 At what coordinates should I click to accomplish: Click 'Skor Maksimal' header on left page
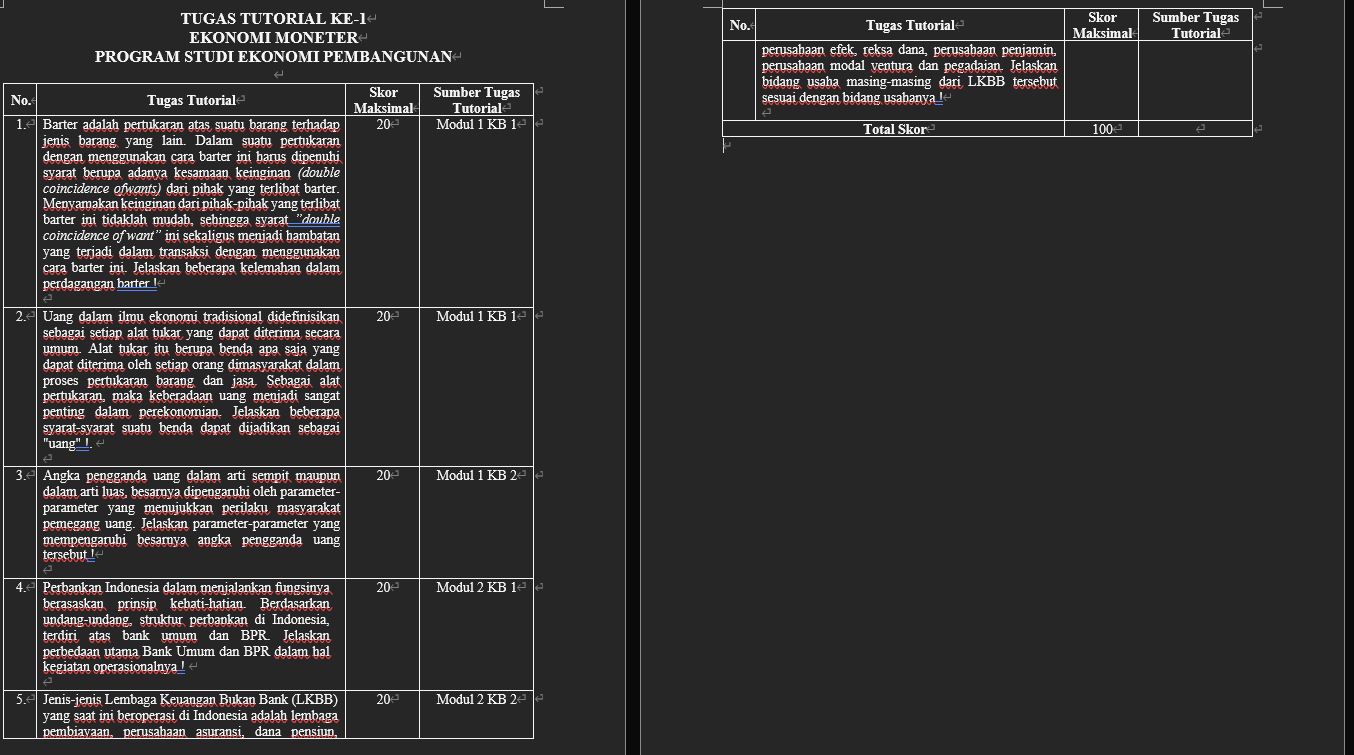pyautogui.click(x=383, y=100)
